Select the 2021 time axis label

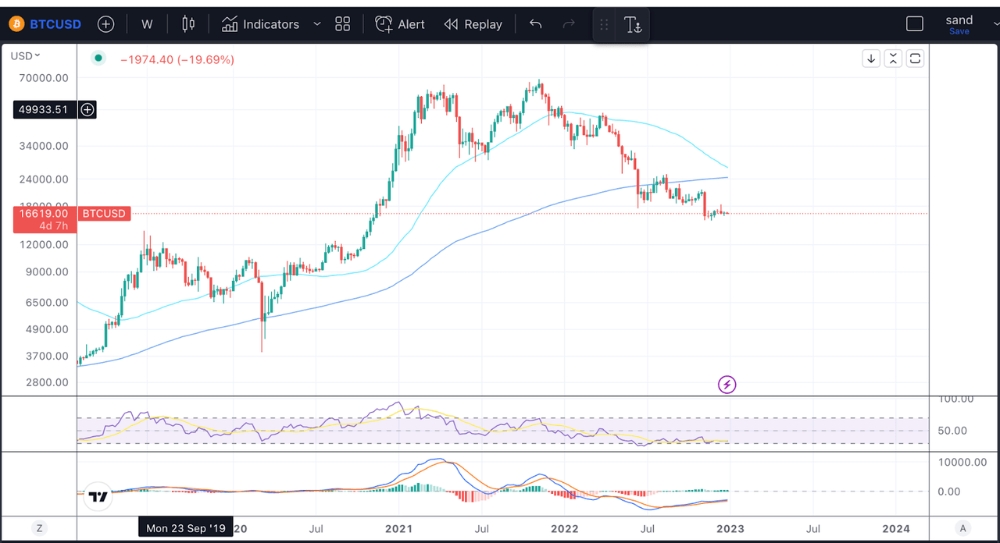(399, 528)
